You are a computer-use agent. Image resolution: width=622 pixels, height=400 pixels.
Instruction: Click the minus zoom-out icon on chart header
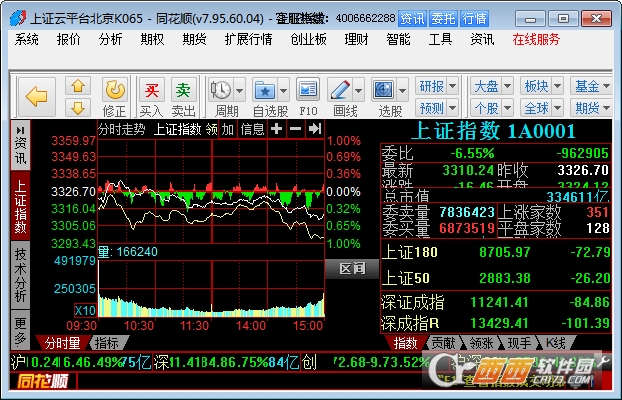[296, 129]
